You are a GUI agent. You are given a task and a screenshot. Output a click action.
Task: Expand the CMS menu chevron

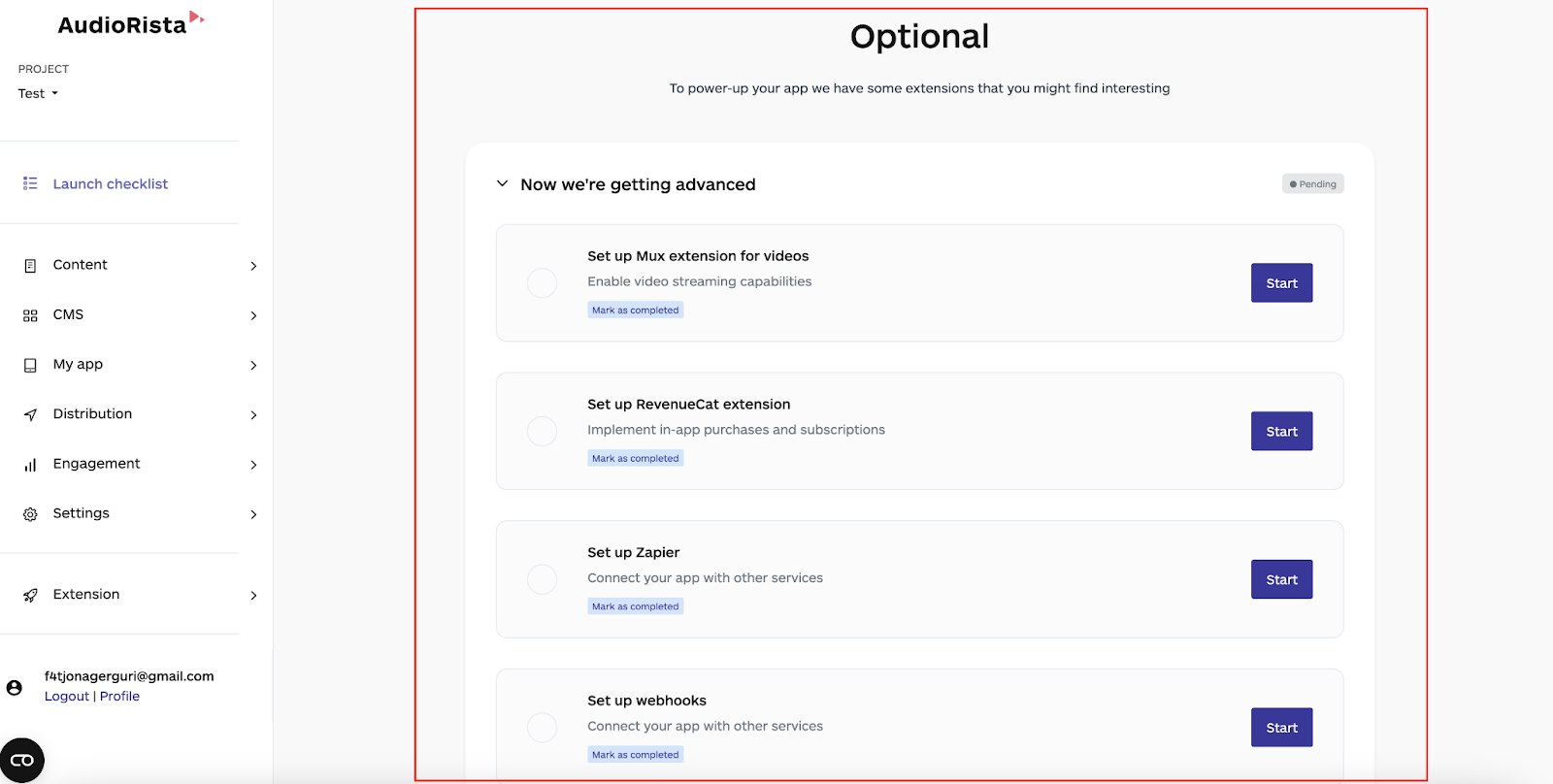tap(253, 315)
